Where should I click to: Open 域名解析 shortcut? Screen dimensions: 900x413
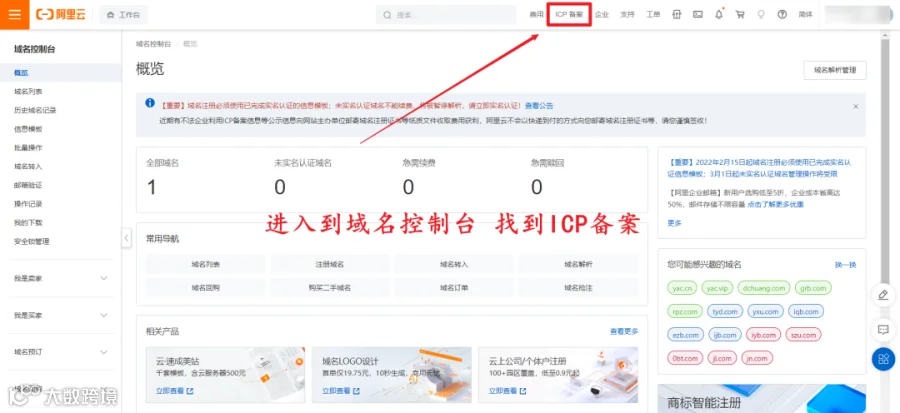[x=578, y=264]
